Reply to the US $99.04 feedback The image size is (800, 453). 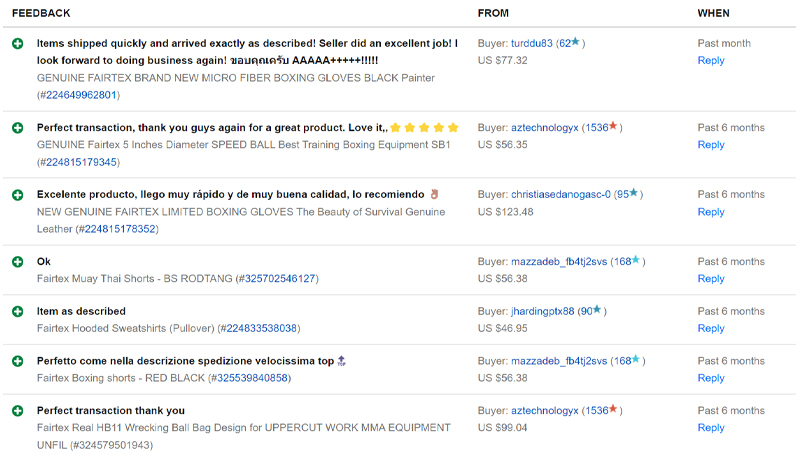711,428
